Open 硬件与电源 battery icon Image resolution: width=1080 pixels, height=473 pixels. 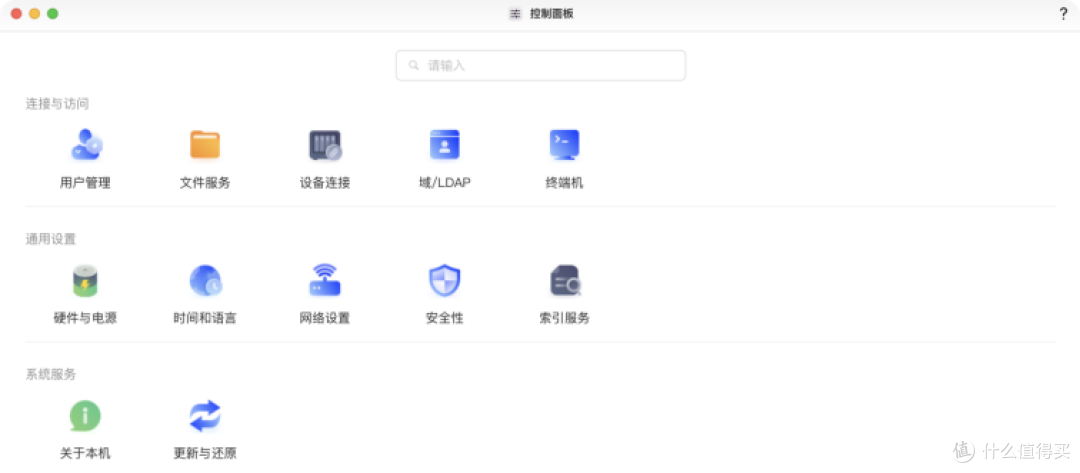[x=85, y=281]
